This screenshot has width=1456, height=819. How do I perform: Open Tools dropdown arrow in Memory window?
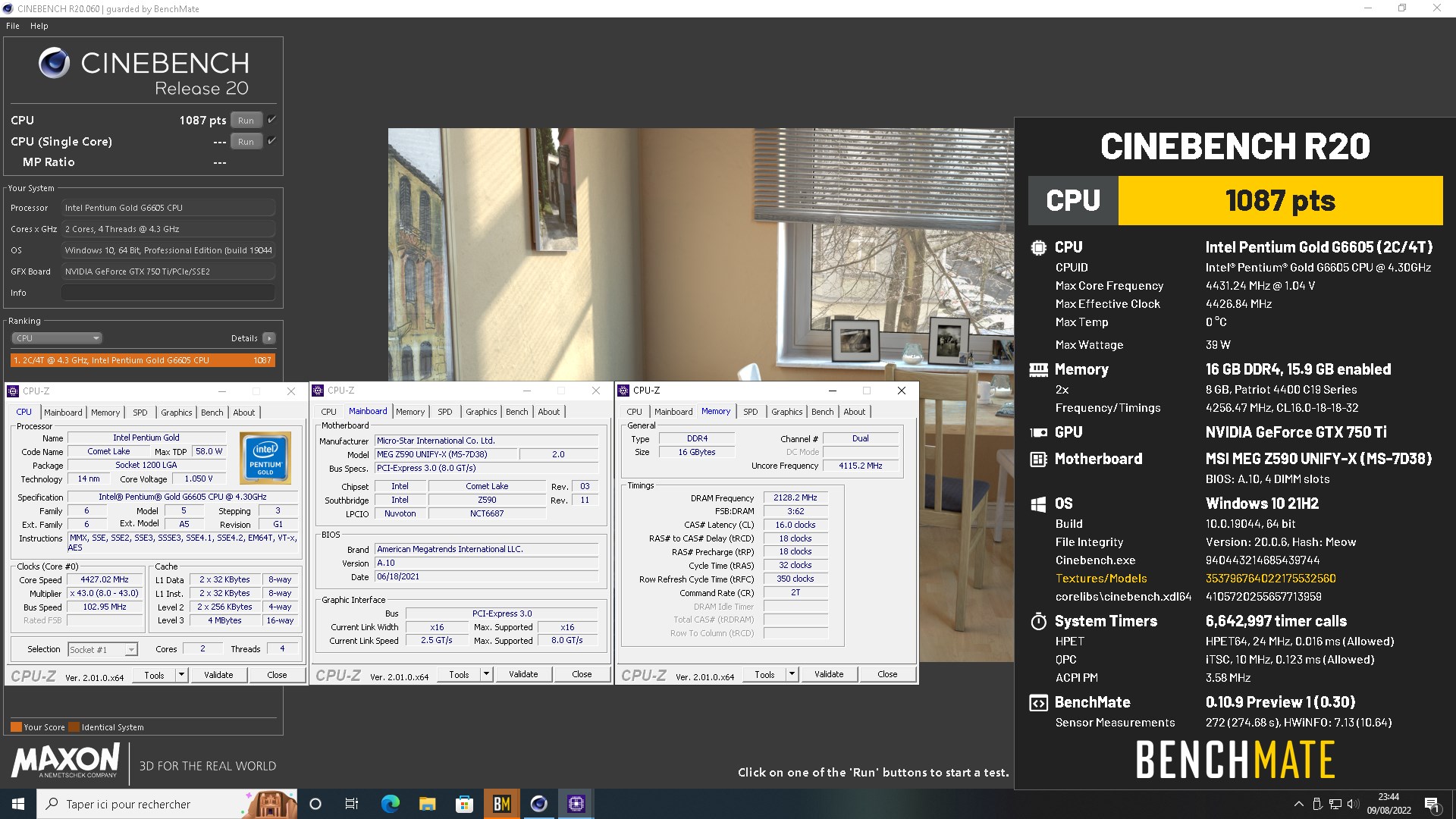tap(792, 674)
